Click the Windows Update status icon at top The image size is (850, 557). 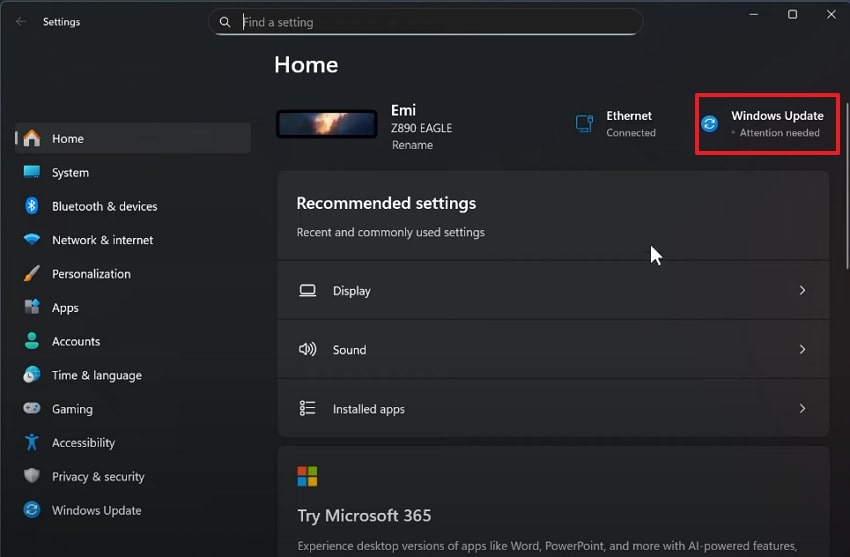tap(710, 124)
